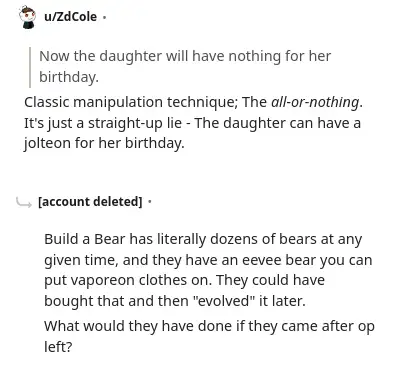The image size is (400, 382).
Task: Click the dot separator after [account deleted]
Action: [150, 202]
